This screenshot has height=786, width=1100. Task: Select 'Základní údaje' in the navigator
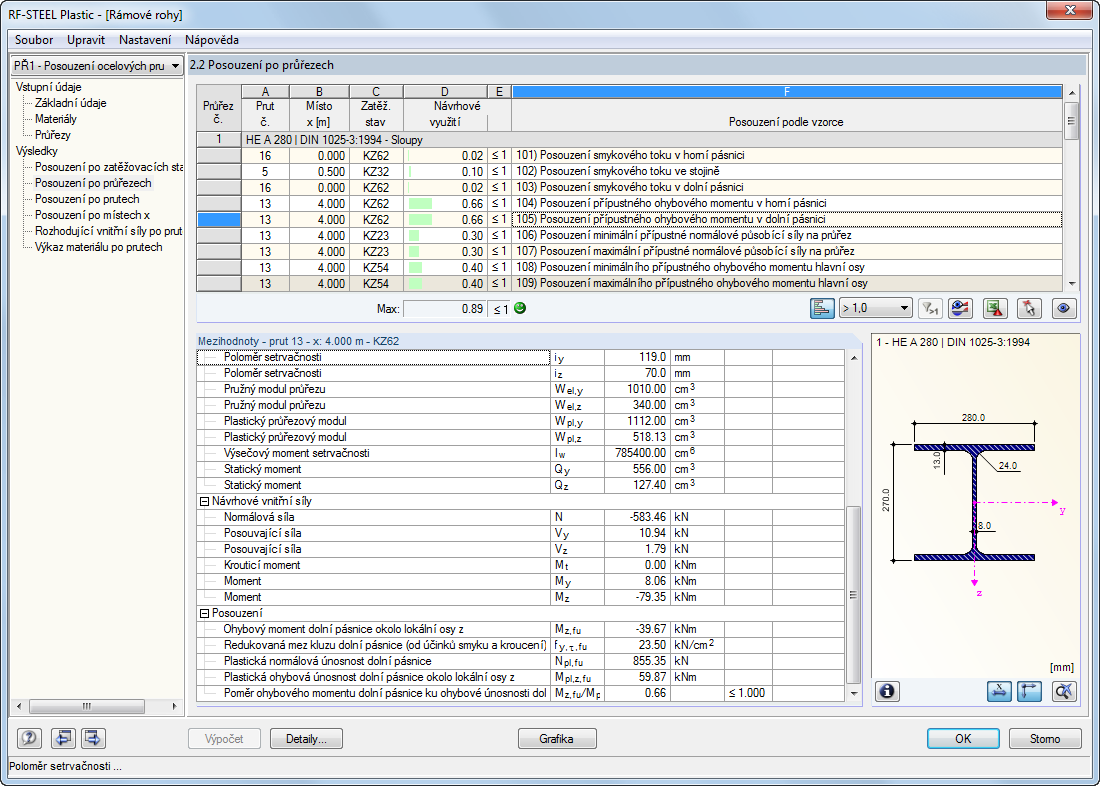(71, 103)
